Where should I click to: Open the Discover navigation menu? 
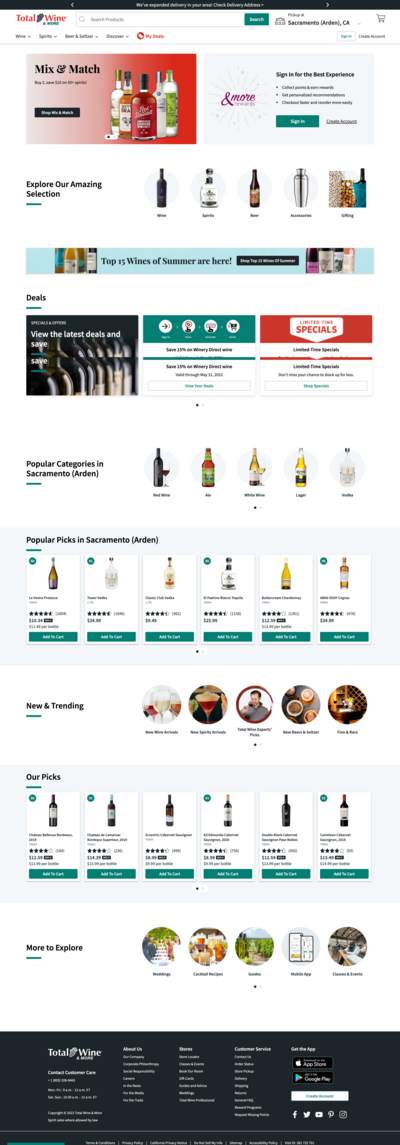[x=118, y=36]
